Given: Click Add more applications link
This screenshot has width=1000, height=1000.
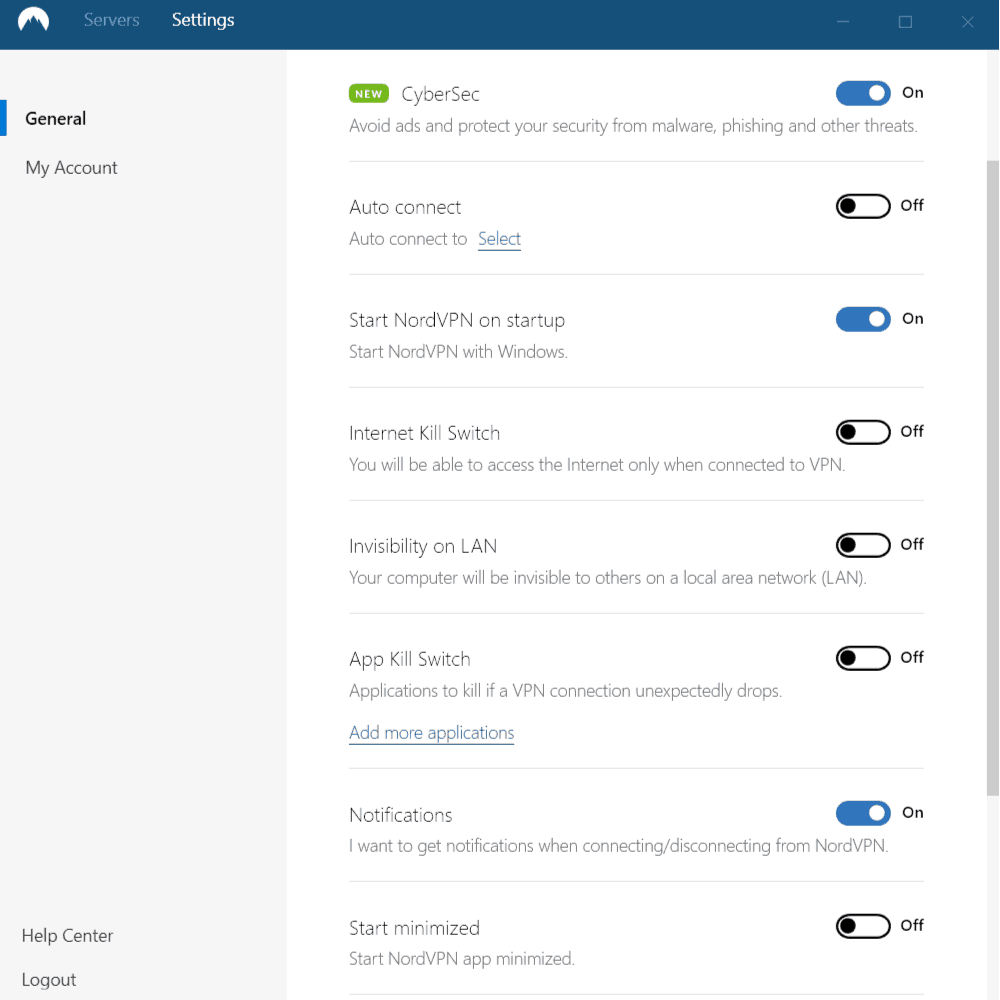Looking at the screenshot, I should (x=432, y=733).
